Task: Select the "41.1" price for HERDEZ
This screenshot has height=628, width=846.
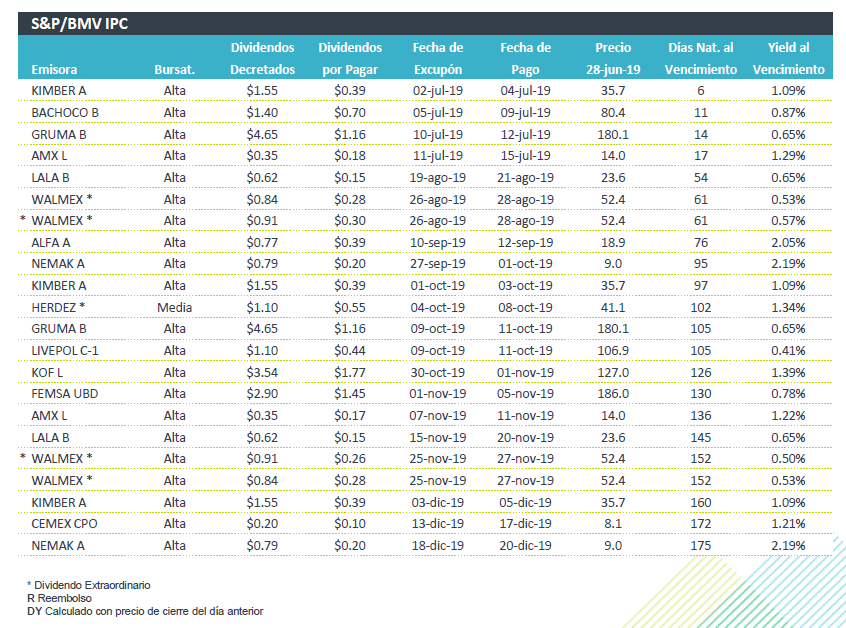Action: tap(613, 308)
